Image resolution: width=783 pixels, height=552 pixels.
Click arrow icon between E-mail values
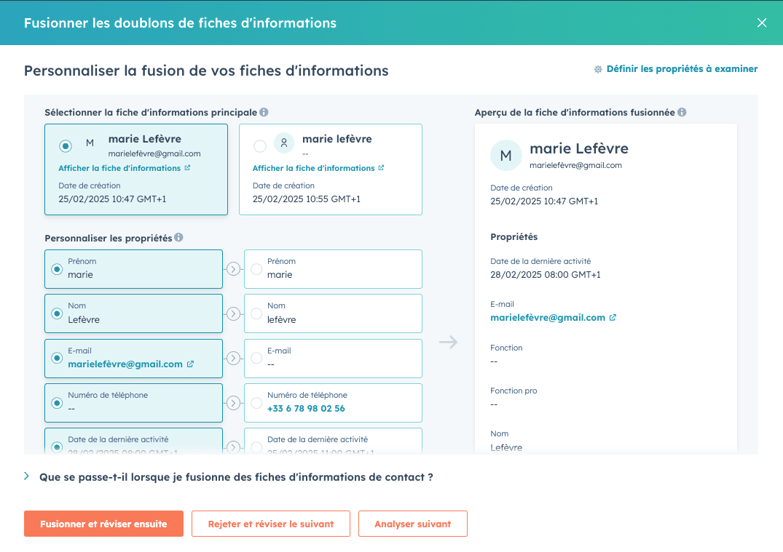click(233, 358)
